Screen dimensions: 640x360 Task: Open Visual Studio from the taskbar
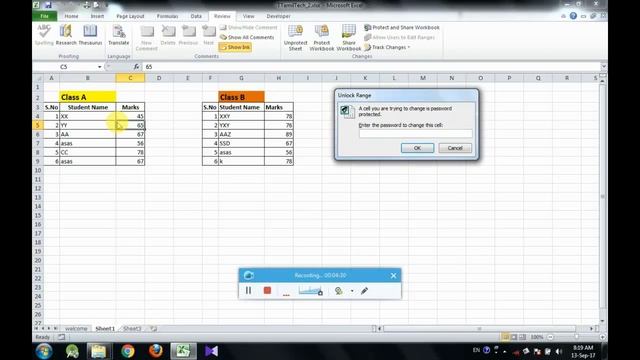coord(211,351)
